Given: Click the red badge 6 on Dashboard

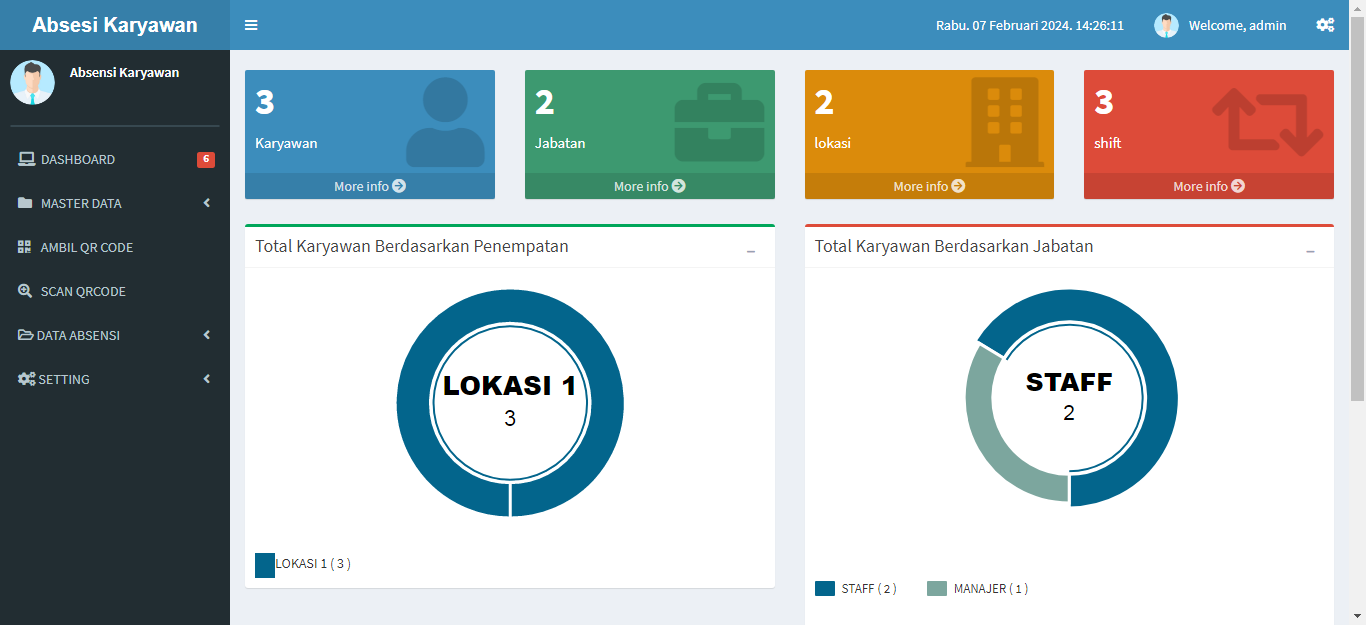Looking at the screenshot, I should [x=206, y=159].
